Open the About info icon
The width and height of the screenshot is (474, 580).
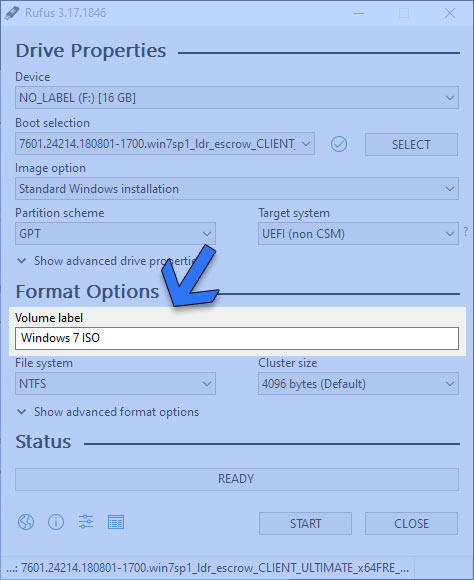coord(56,522)
